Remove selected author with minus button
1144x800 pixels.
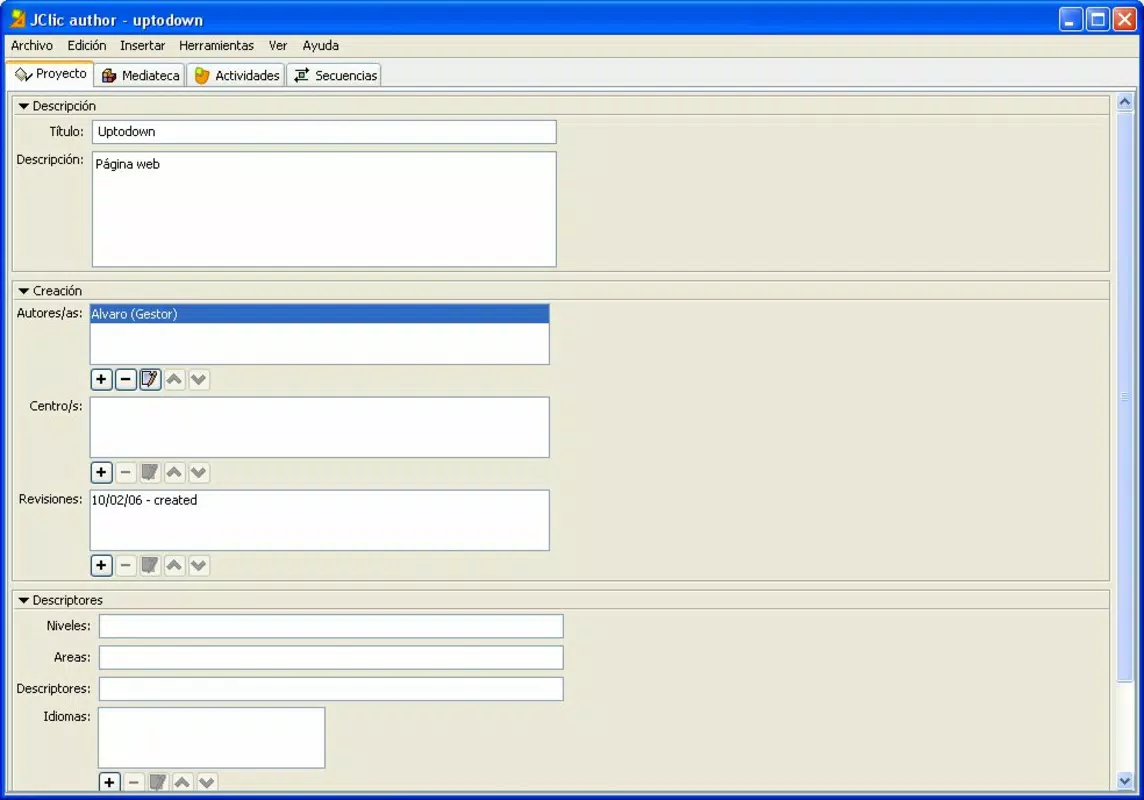click(x=125, y=379)
